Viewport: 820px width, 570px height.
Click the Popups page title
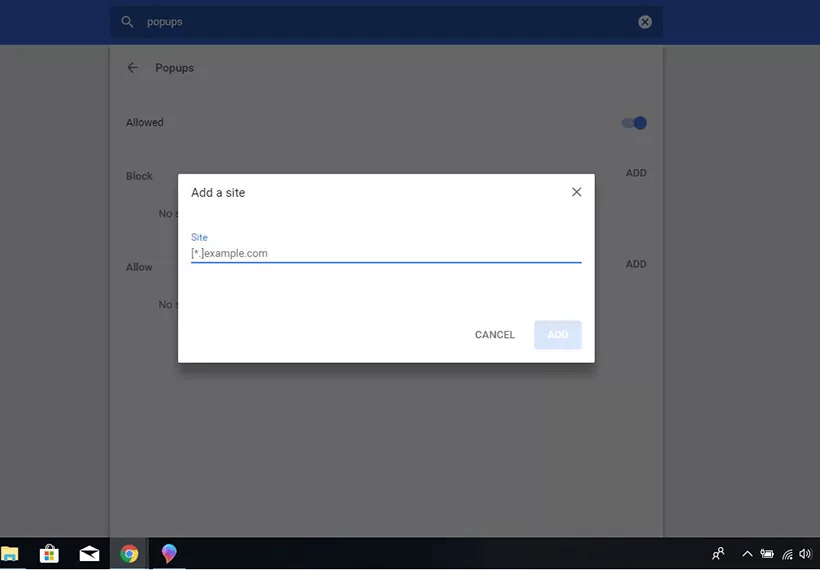coord(175,68)
